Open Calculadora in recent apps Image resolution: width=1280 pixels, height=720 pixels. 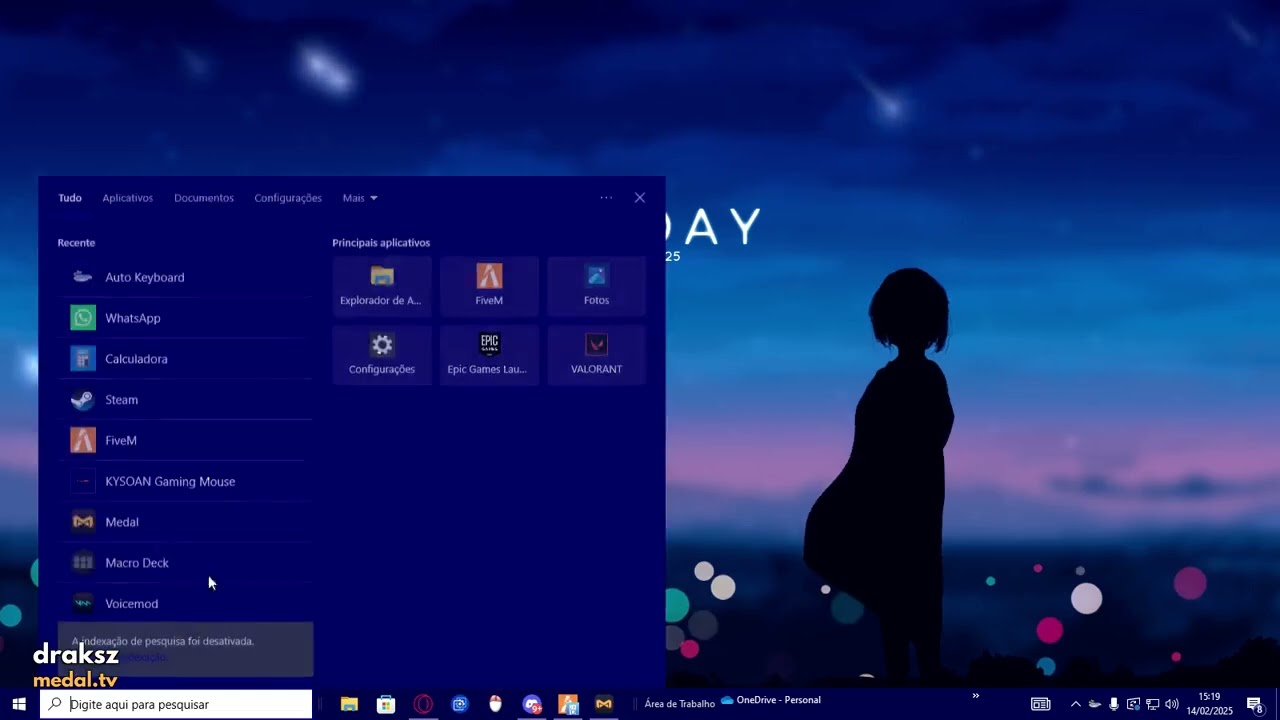tap(185, 359)
